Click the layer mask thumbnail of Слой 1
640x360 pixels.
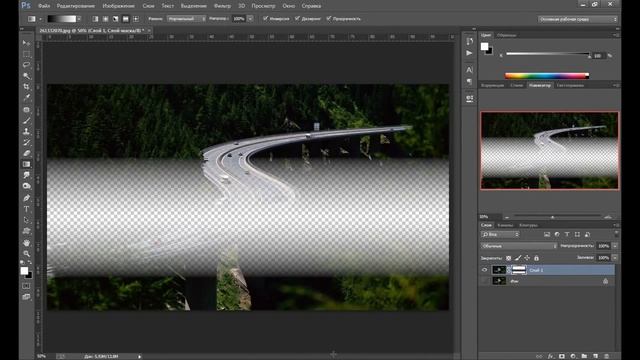point(519,270)
